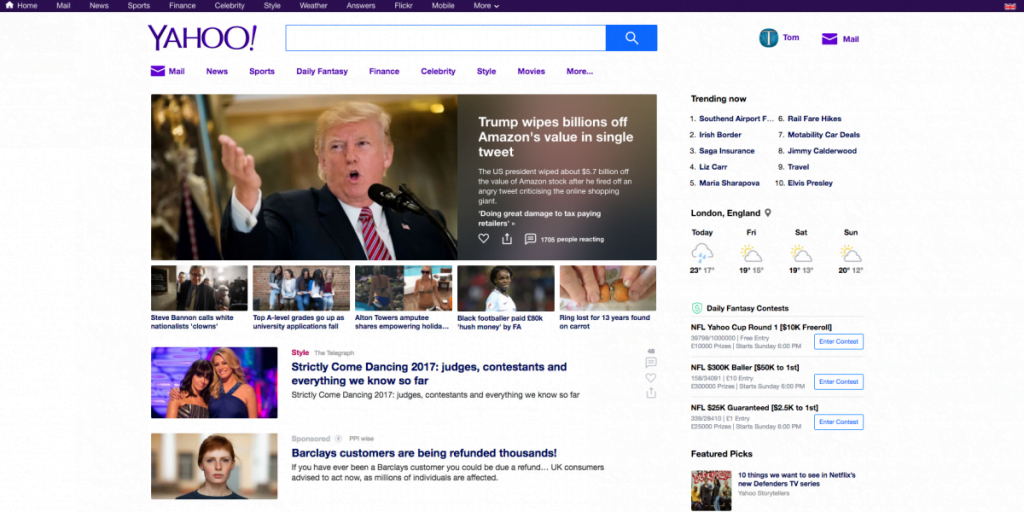Like the Strictly Come Dancing article
The height and width of the screenshot is (512, 1024).
[x=651, y=378]
